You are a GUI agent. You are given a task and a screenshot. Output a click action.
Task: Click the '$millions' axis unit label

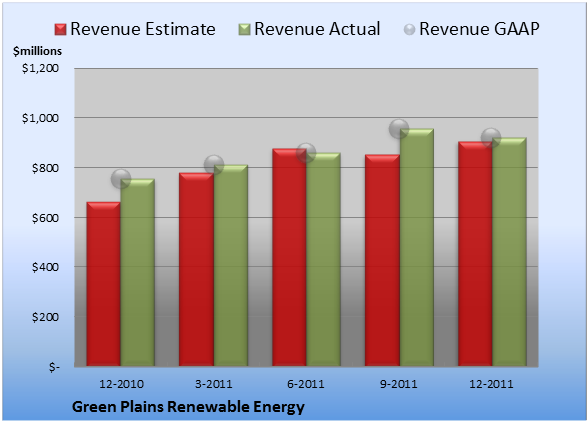[x=38, y=51]
